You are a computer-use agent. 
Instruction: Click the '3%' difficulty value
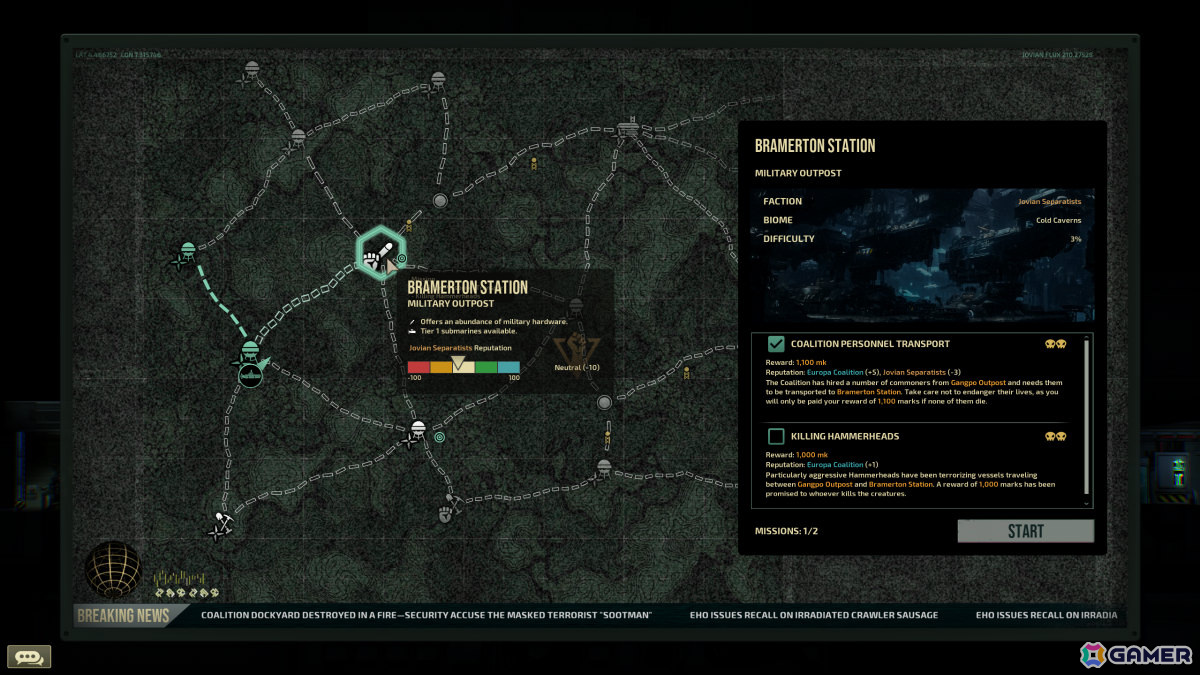(1075, 239)
